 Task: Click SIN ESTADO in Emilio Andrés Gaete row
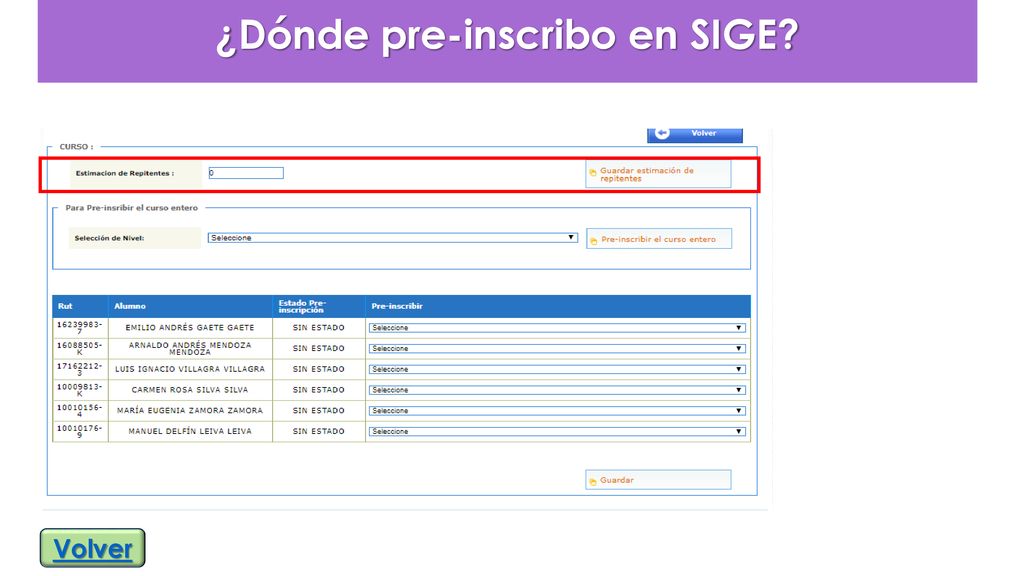point(319,328)
